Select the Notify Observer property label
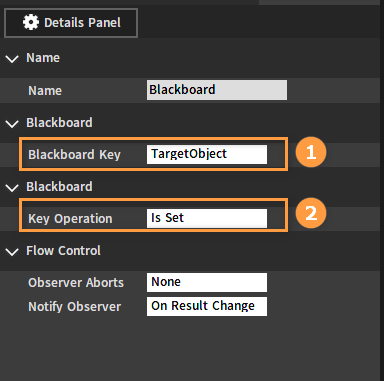The width and height of the screenshot is (384, 381). [75, 307]
